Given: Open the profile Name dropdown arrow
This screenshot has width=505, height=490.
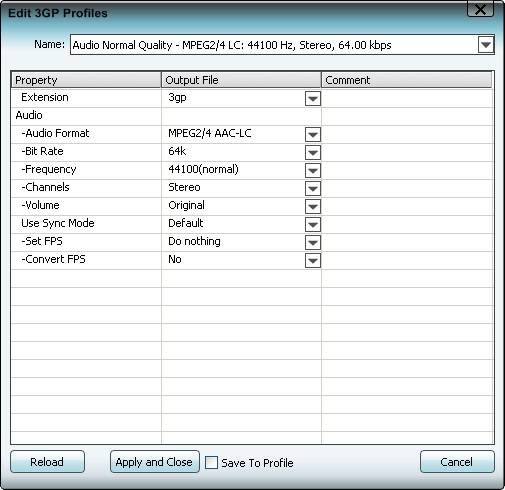Looking at the screenshot, I should (486, 45).
